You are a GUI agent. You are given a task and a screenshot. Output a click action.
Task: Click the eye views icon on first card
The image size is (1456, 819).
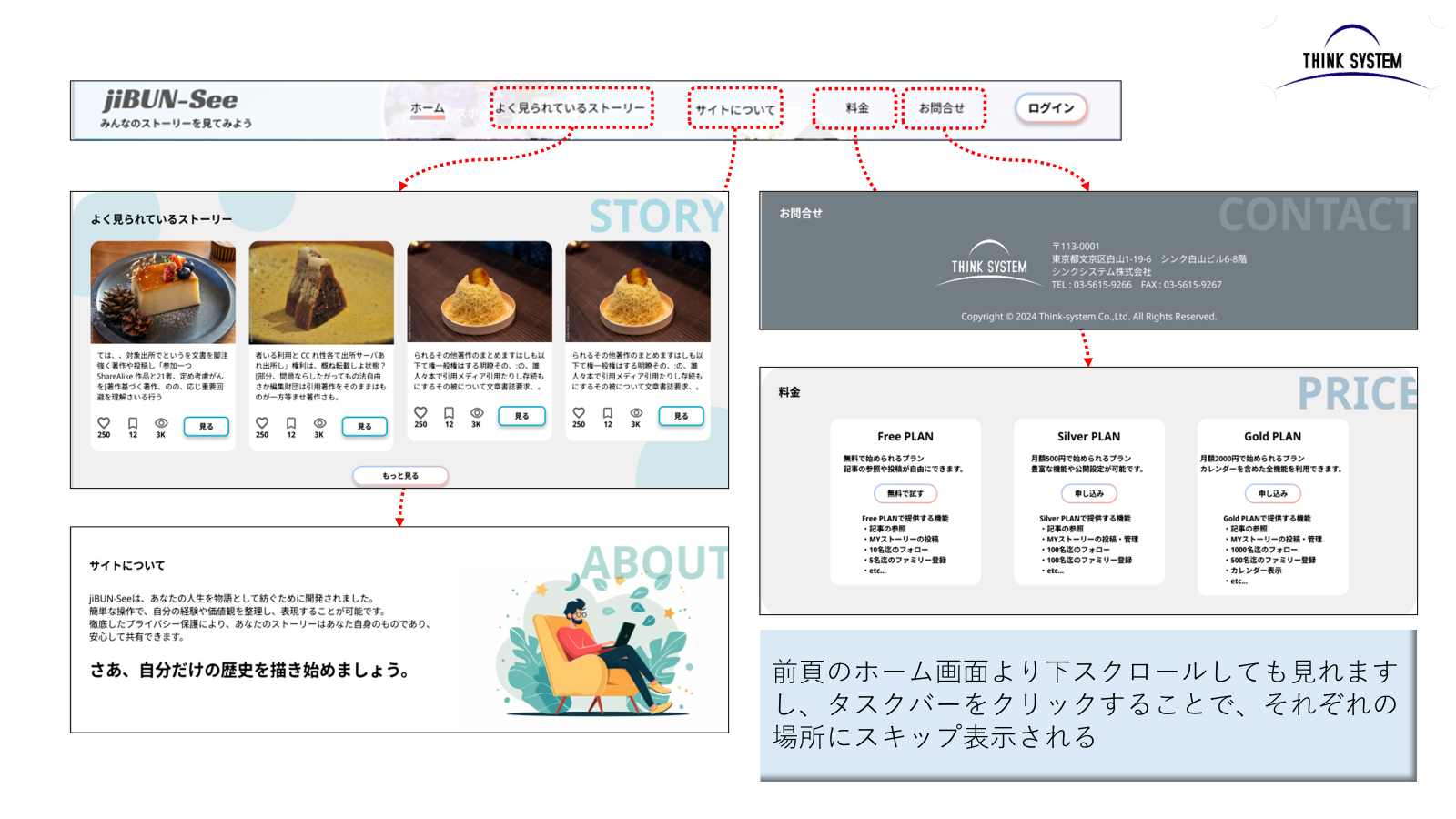point(161,423)
